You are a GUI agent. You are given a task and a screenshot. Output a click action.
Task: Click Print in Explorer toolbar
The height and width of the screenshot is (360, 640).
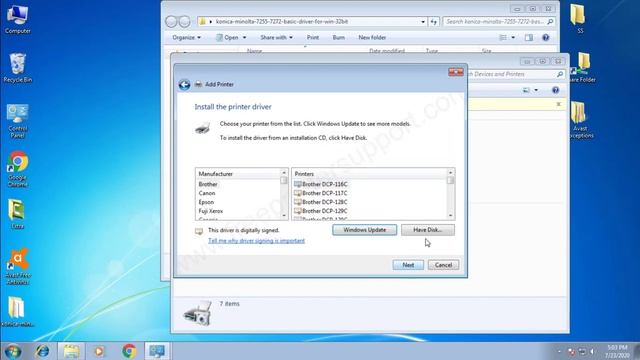click(x=313, y=38)
